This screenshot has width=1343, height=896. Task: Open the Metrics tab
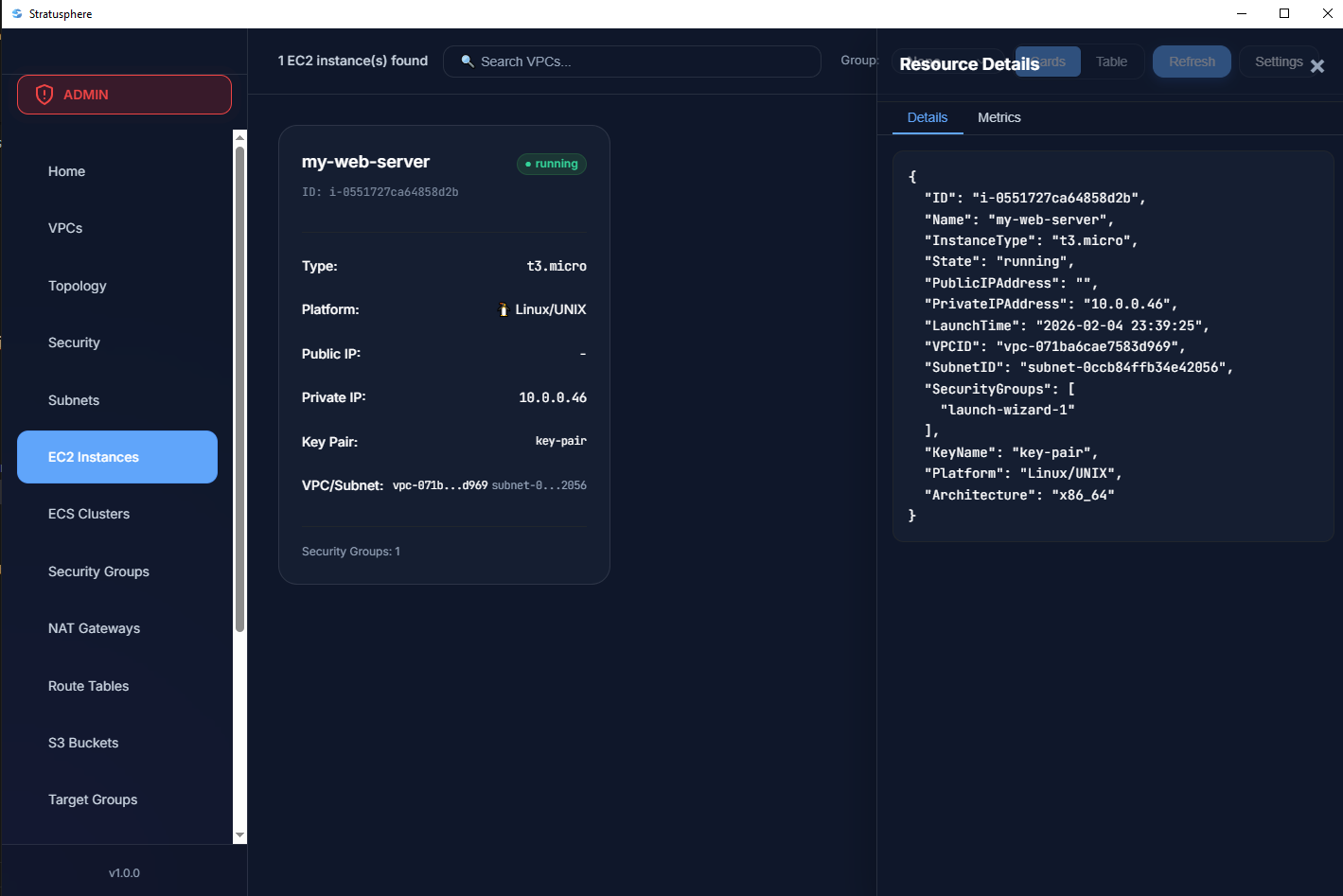tap(998, 117)
